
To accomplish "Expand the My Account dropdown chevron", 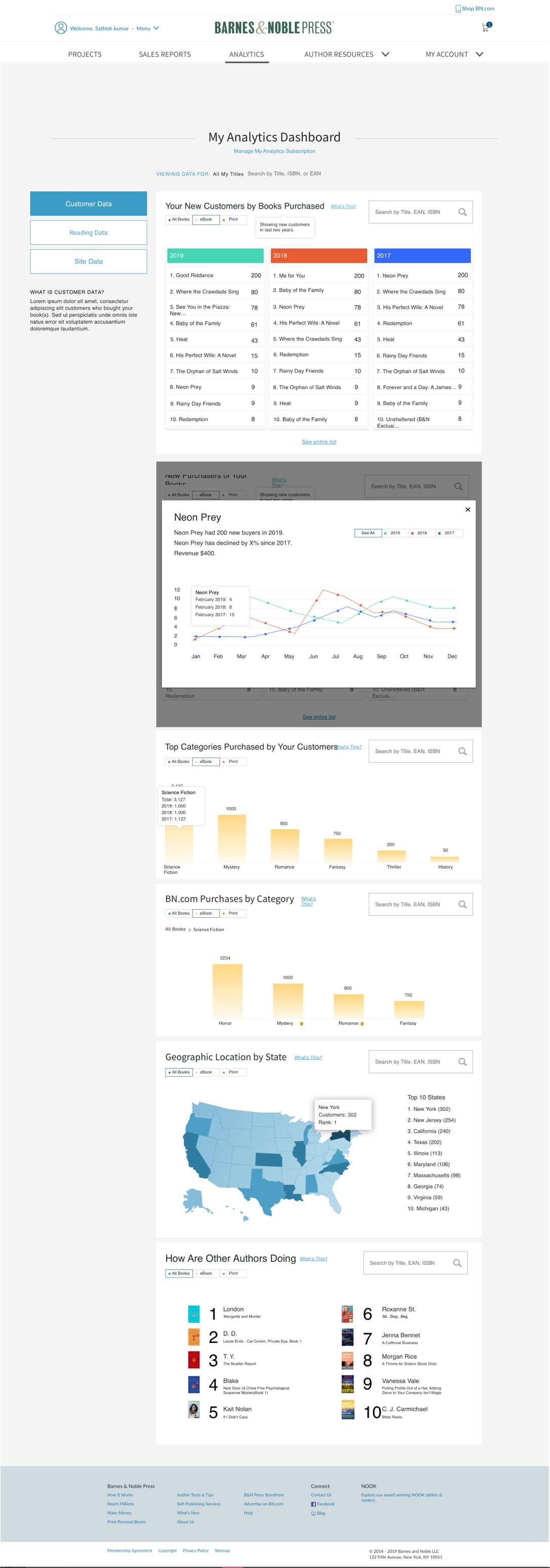I will click(480, 54).
